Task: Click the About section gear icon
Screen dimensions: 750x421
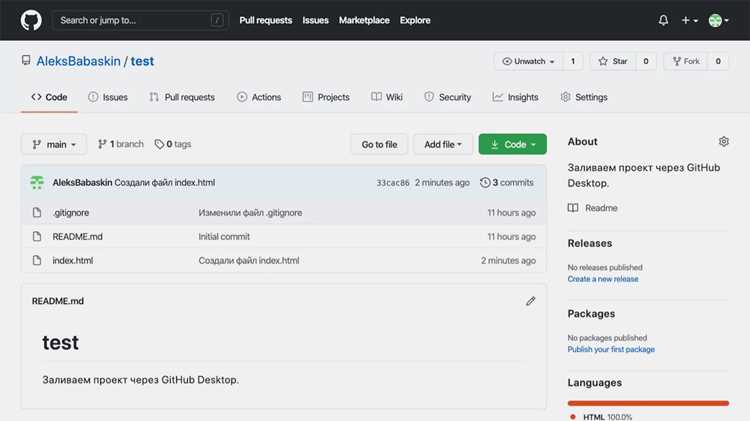Action: click(x=724, y=142)
